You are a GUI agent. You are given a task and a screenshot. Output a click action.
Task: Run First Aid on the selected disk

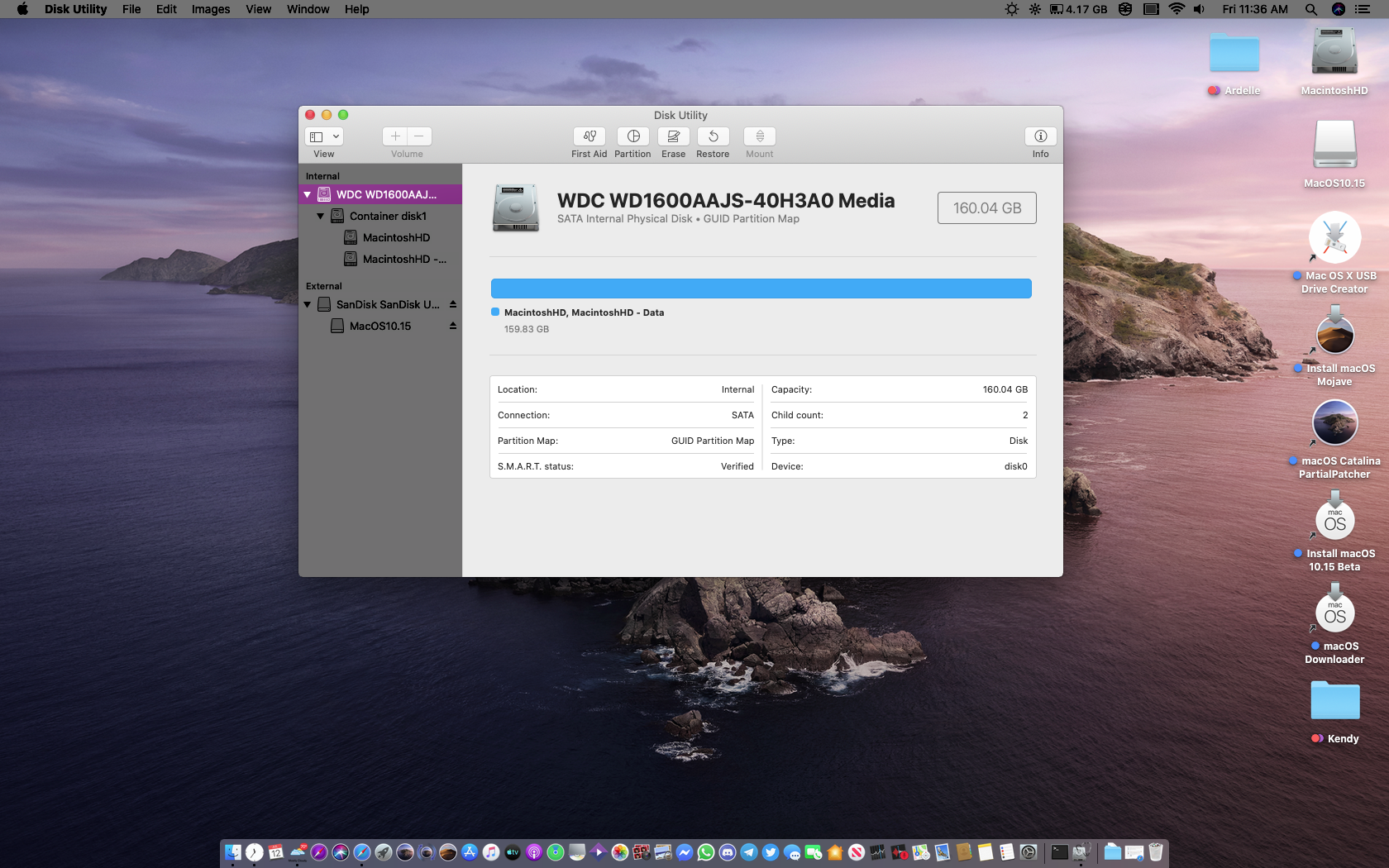click(x=589, y=136)
